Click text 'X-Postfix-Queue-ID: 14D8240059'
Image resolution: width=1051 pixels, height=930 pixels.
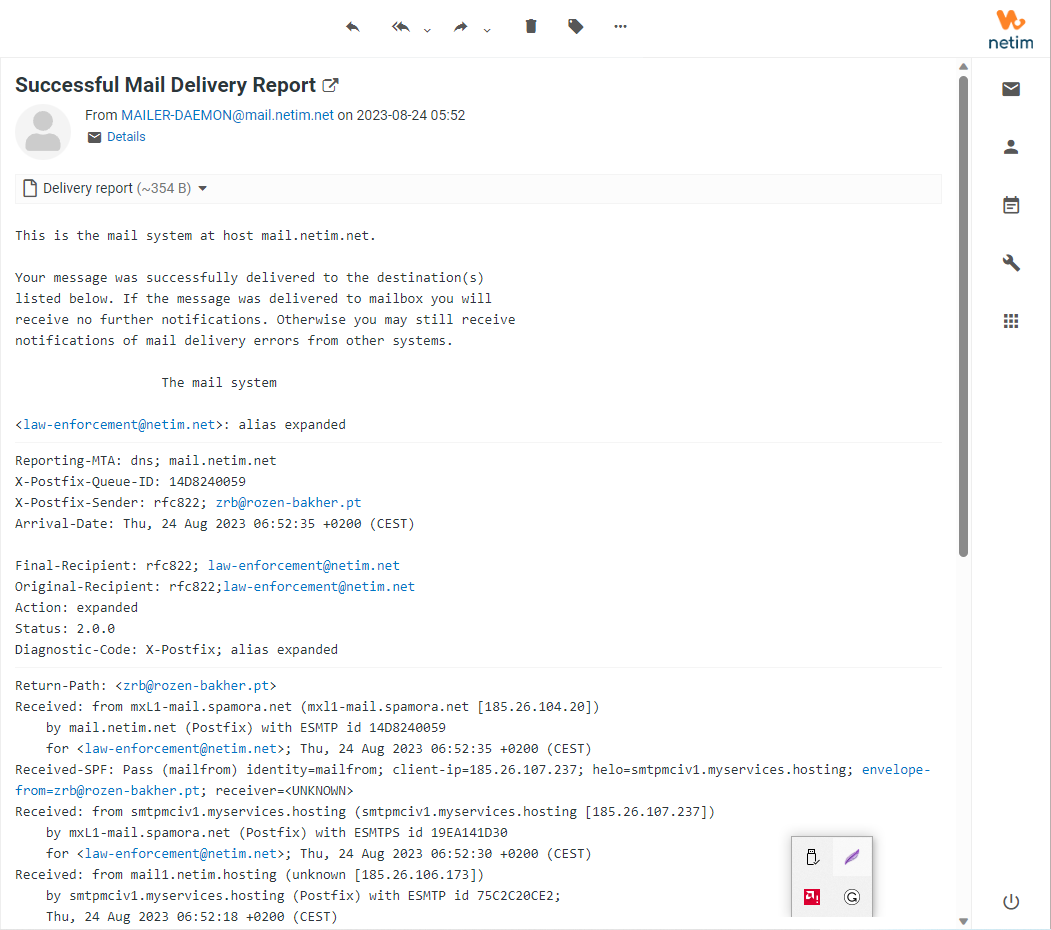(131, 481)
